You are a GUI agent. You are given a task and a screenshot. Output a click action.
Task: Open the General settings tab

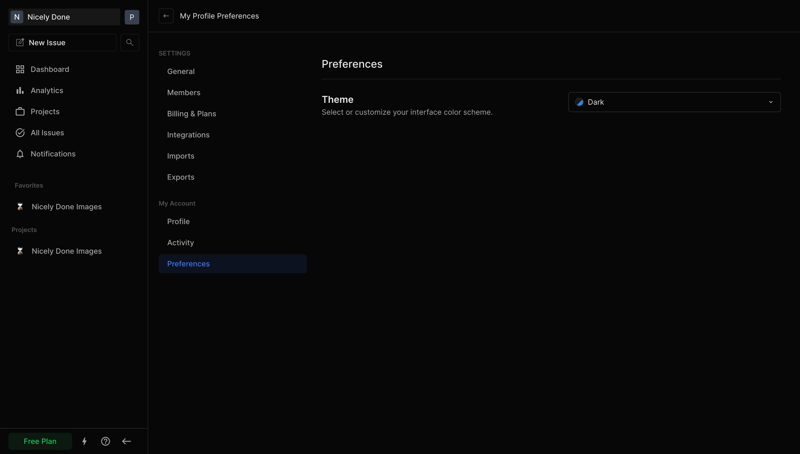pyautogui.click(x=181, y=72)
